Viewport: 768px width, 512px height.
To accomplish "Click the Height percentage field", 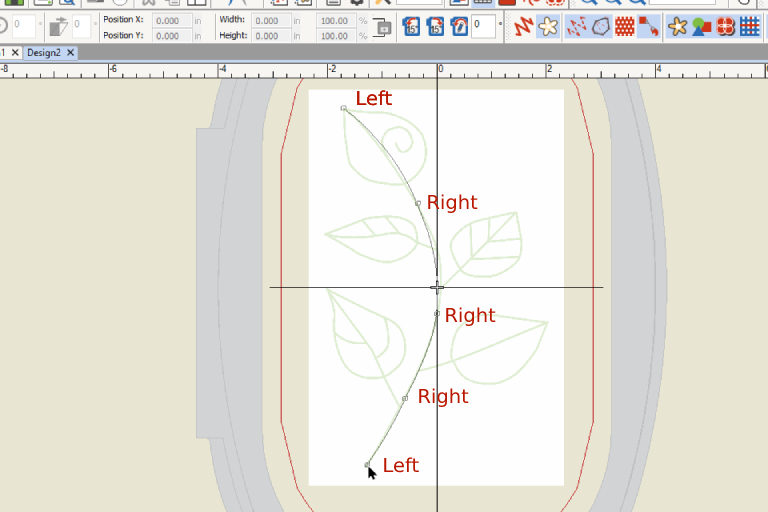I will click(336, 36).
